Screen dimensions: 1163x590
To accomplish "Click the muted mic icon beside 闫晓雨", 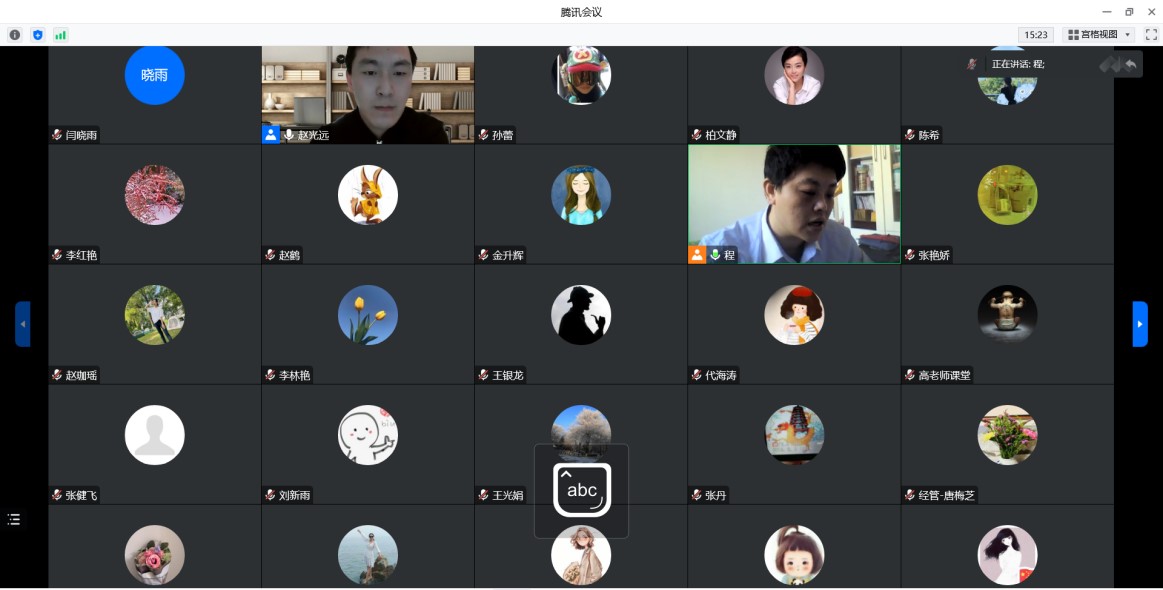I will click(x=57, y=135).
